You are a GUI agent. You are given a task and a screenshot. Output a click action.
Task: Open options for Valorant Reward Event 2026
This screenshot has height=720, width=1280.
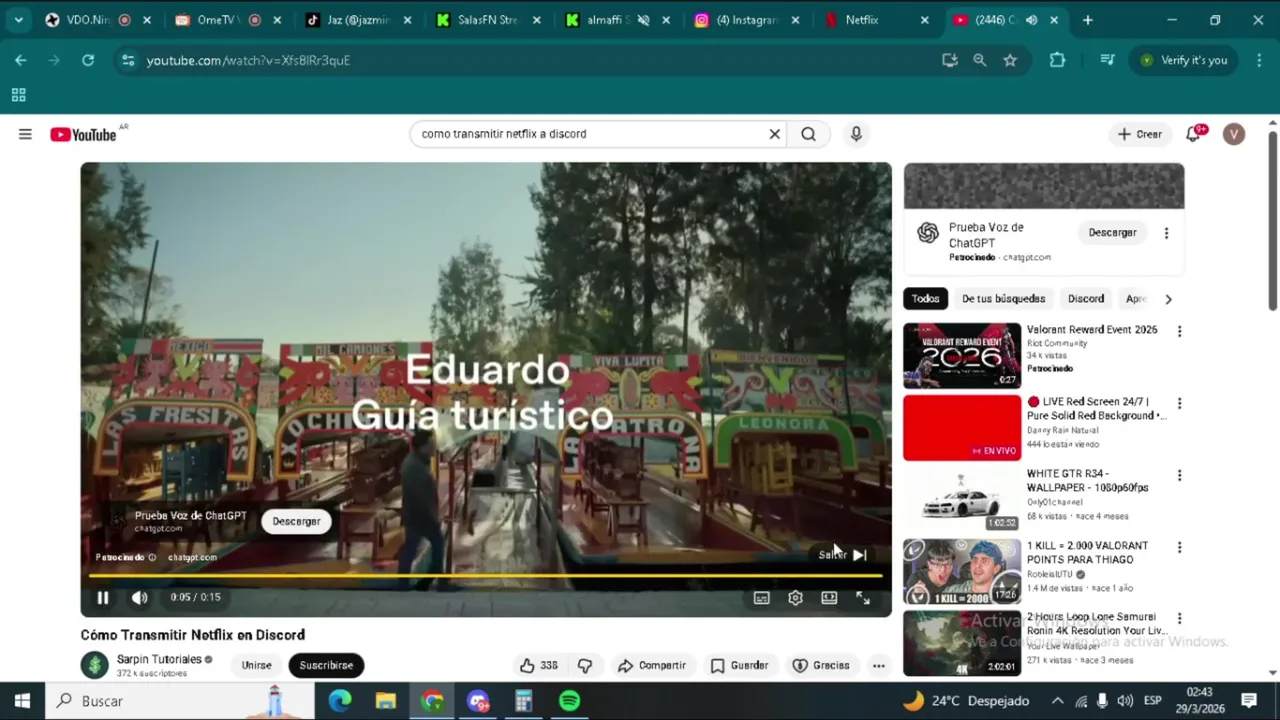coord(1179,331)
